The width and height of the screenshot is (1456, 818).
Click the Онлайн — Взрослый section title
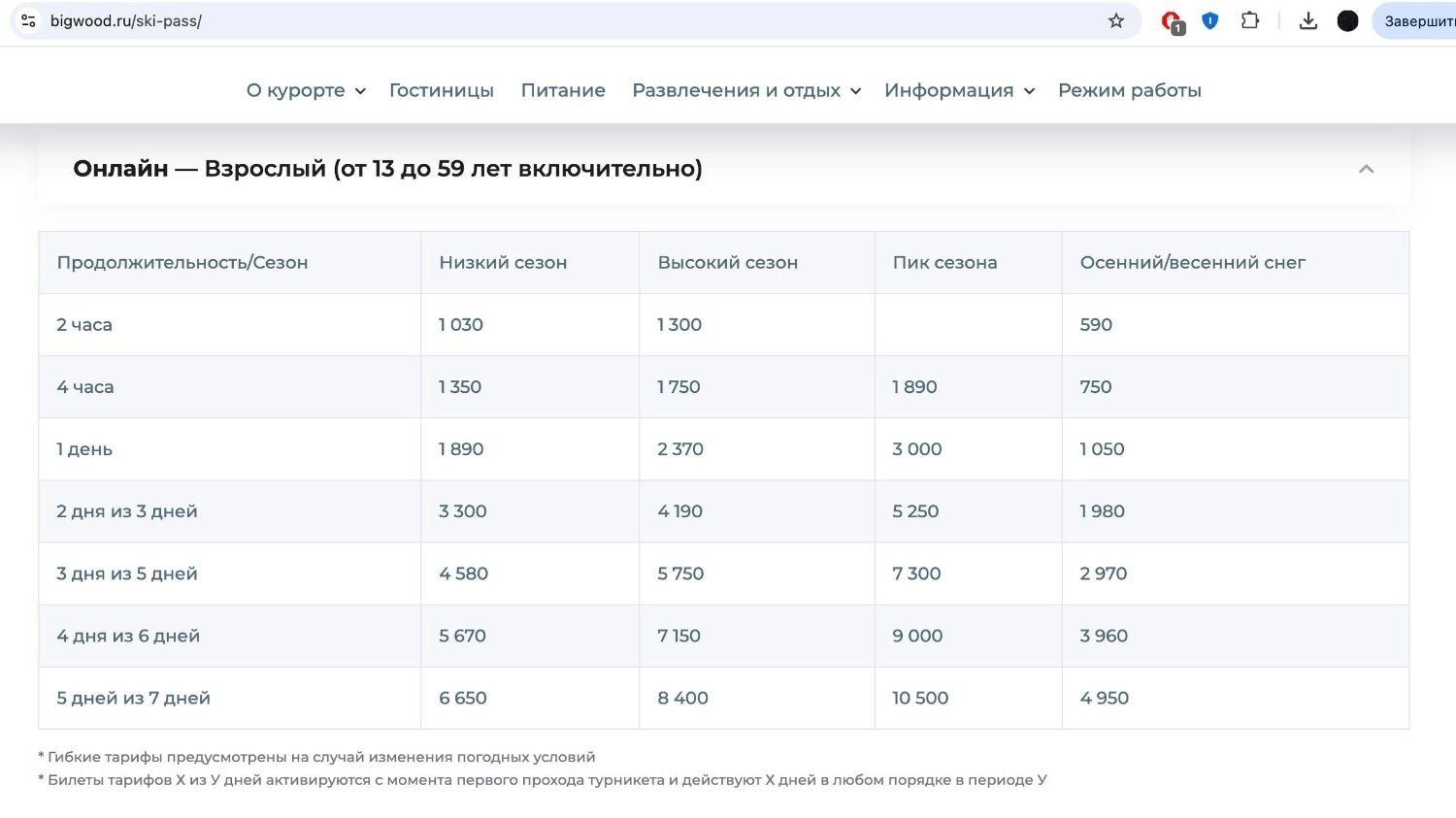point(387,169)
